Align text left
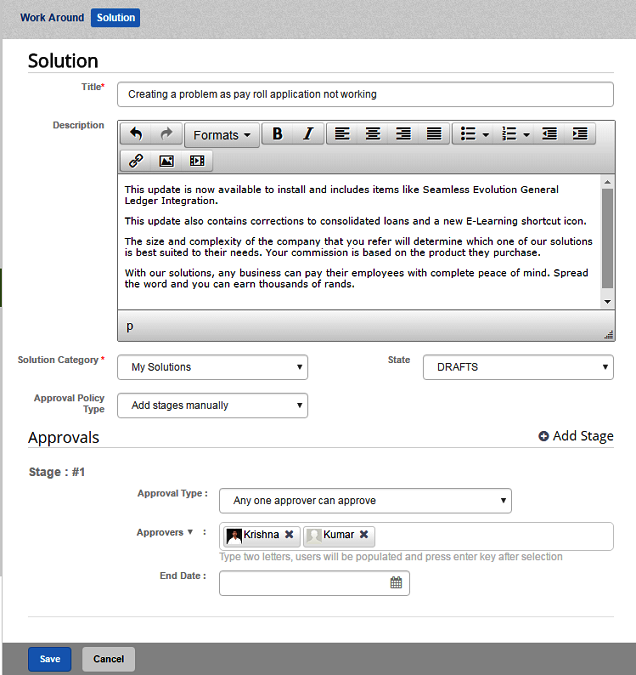Screen dimensions: 636x675 point(342,134)
